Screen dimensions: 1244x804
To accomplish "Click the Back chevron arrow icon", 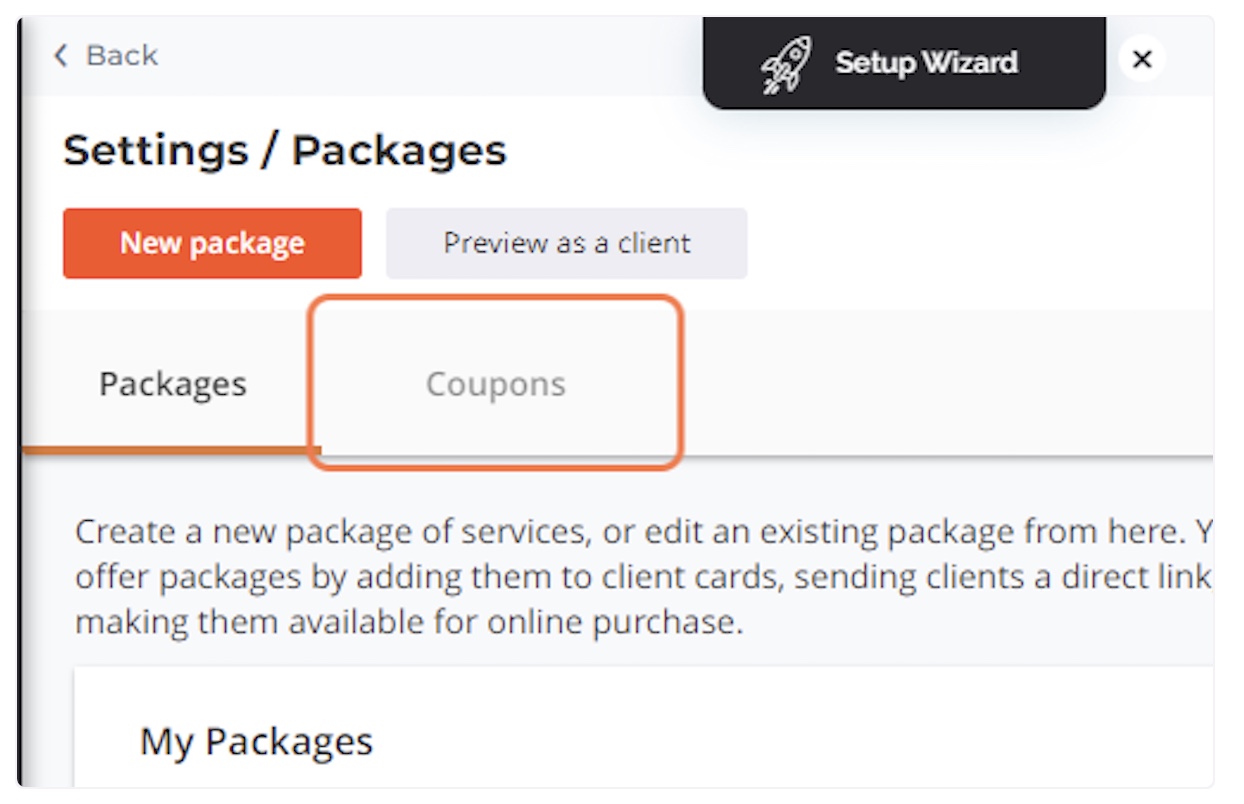I will pyautogui.click(x=61, y=56).
